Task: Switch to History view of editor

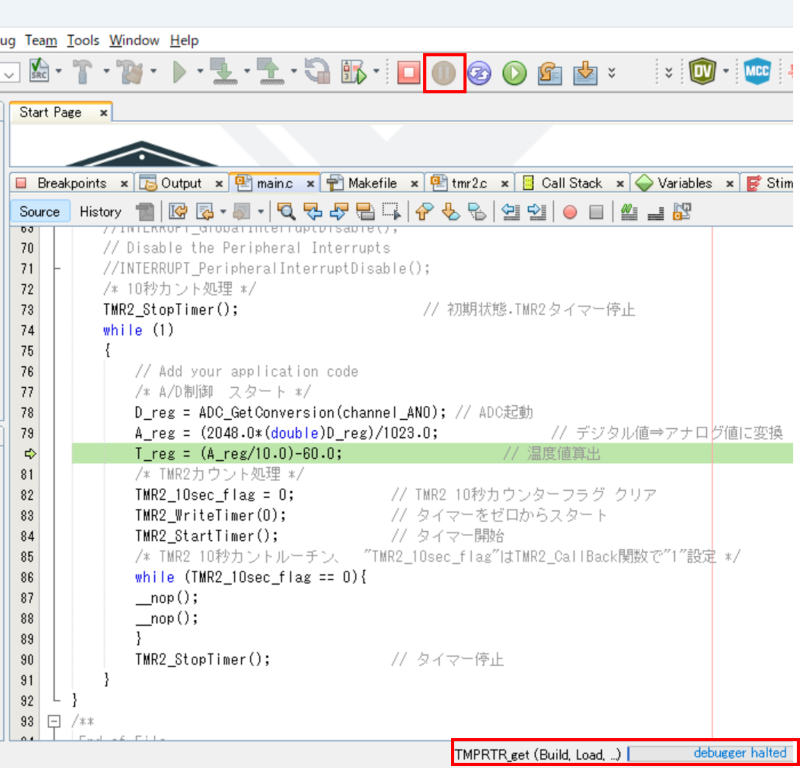Action: point(100,212)
